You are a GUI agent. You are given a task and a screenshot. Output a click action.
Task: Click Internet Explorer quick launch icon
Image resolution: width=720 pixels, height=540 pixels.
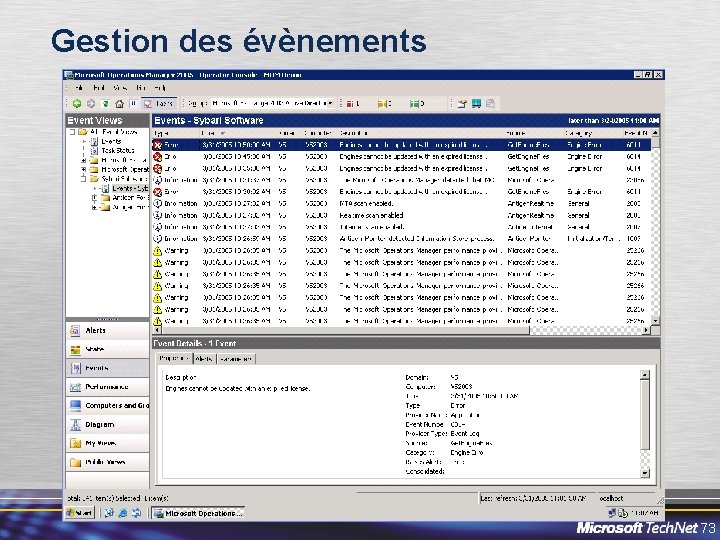tap(122, 513)
